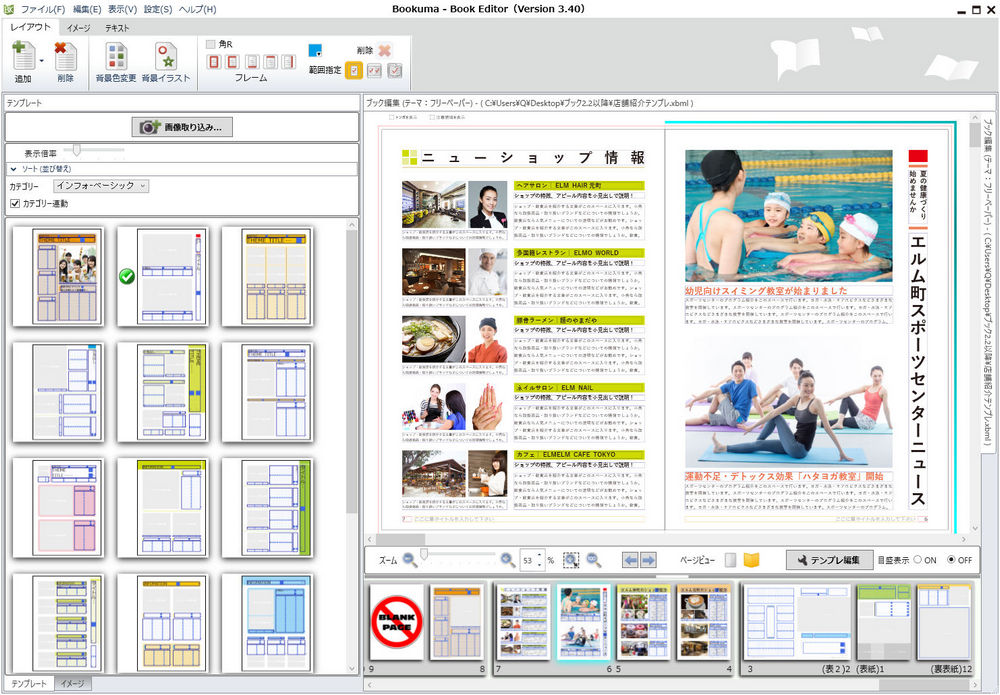Uncheck the カテゴリー連動 checkbox
This screenshot has width=1000, height=695.
pos(15,204)
